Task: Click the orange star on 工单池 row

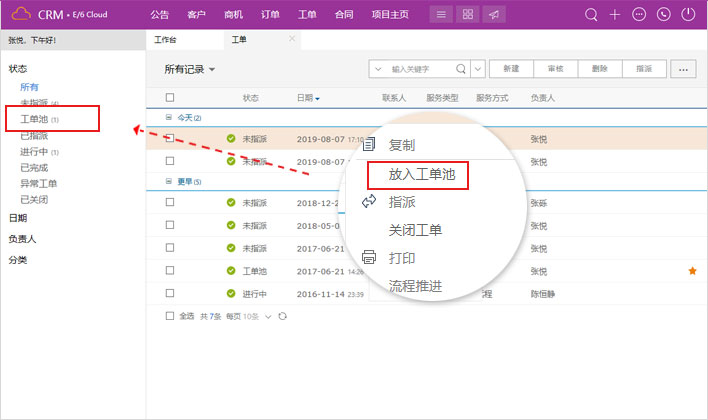Action: (x=692, y=271)
